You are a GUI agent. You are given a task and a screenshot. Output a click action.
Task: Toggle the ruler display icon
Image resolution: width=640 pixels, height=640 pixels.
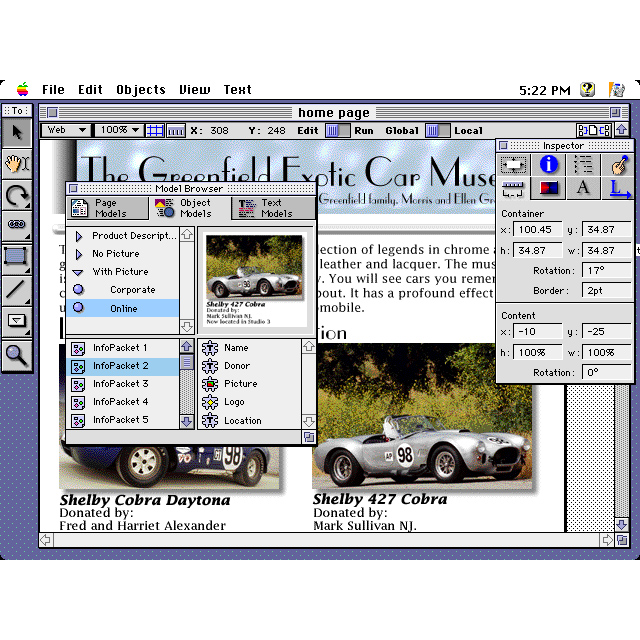(176, 131)
